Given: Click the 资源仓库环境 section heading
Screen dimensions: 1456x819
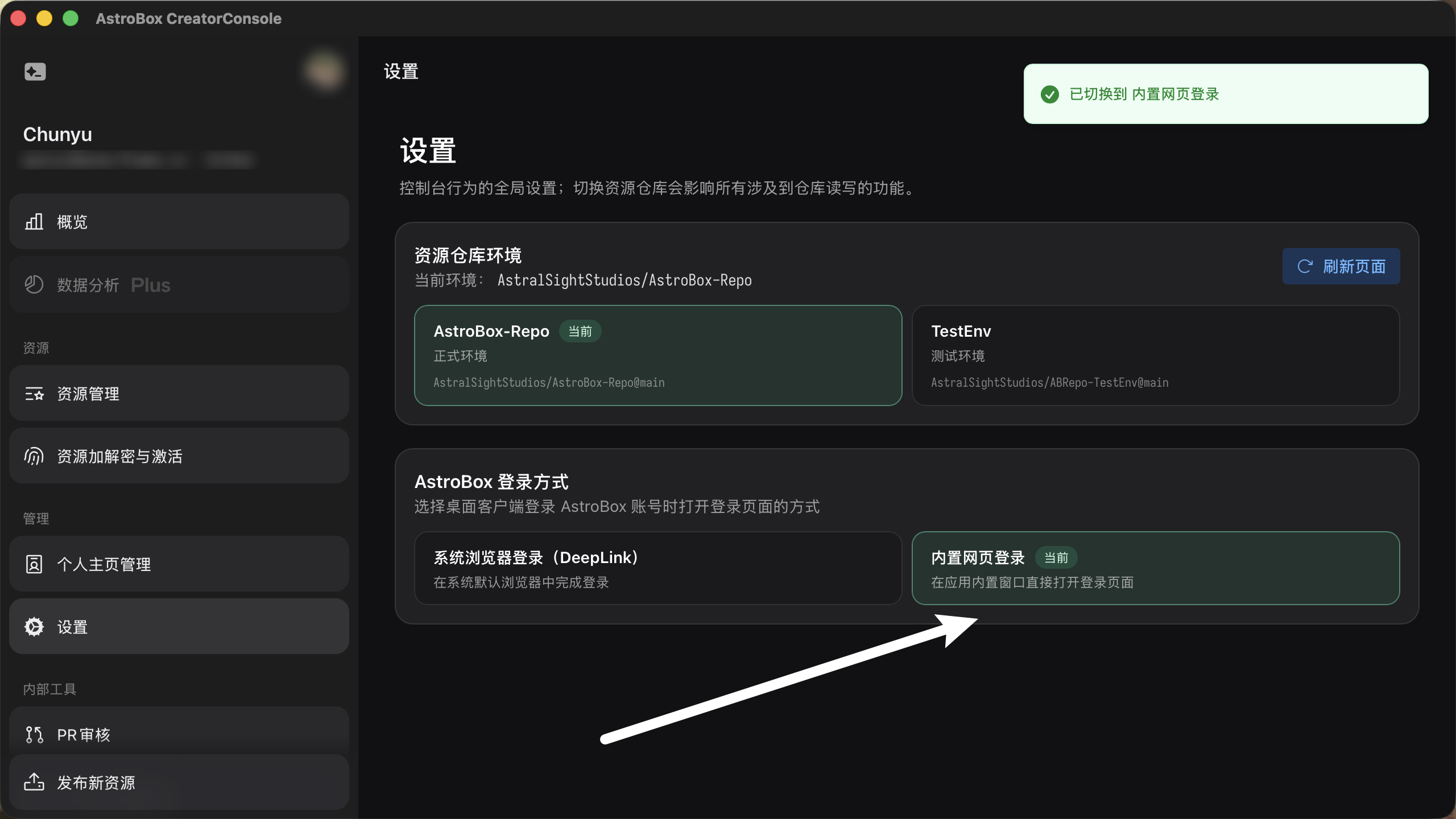Looking at the screenshot, I should 468,255.
